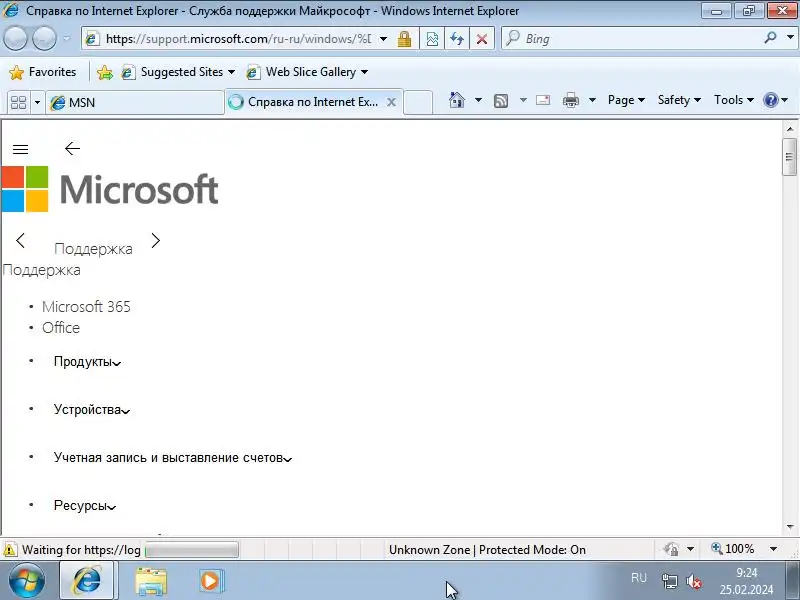Open the Page menu
Screen dimensions: 800x600
(626, 100)
